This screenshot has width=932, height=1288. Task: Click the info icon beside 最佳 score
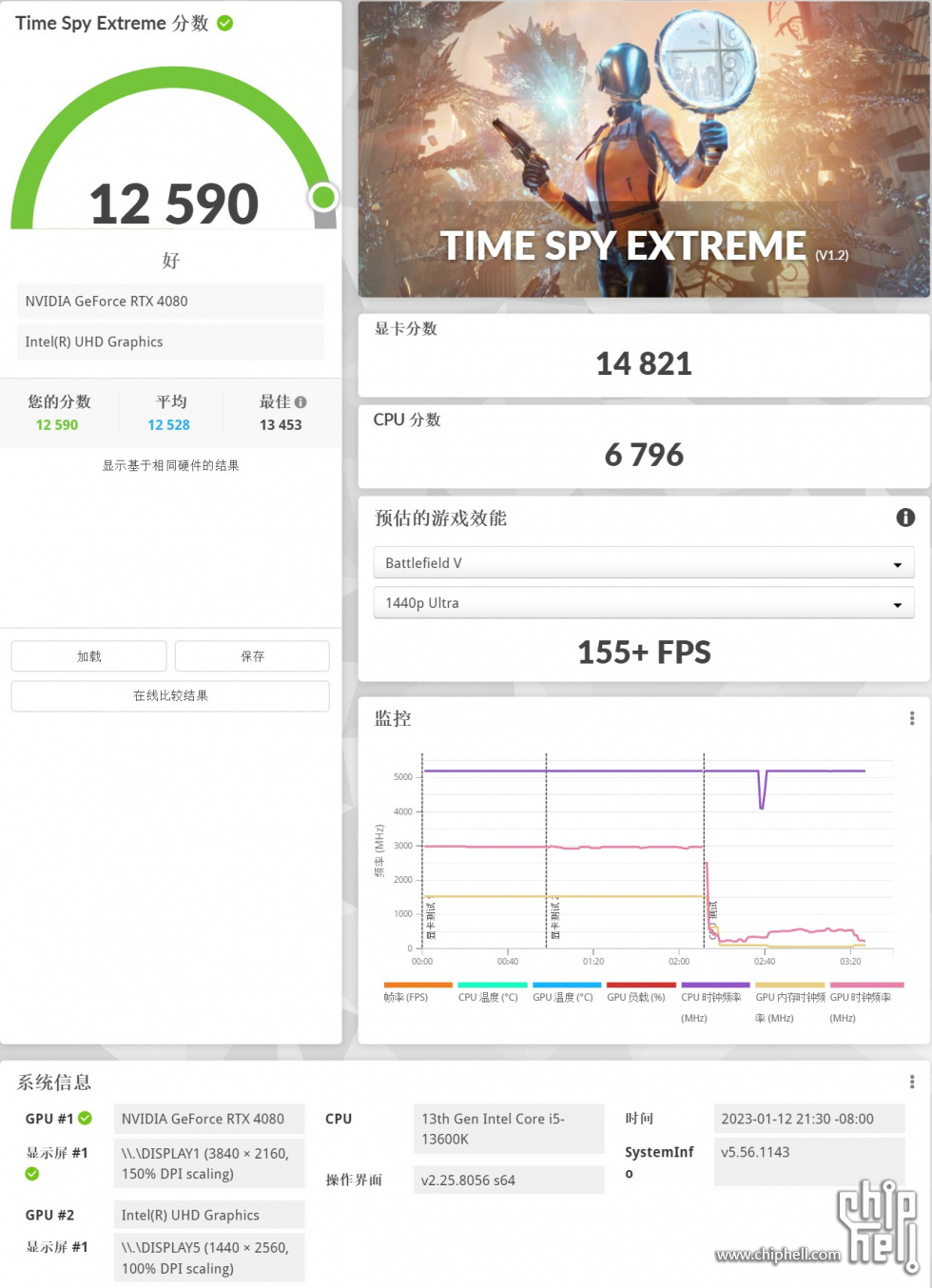[x=301, y=402]
